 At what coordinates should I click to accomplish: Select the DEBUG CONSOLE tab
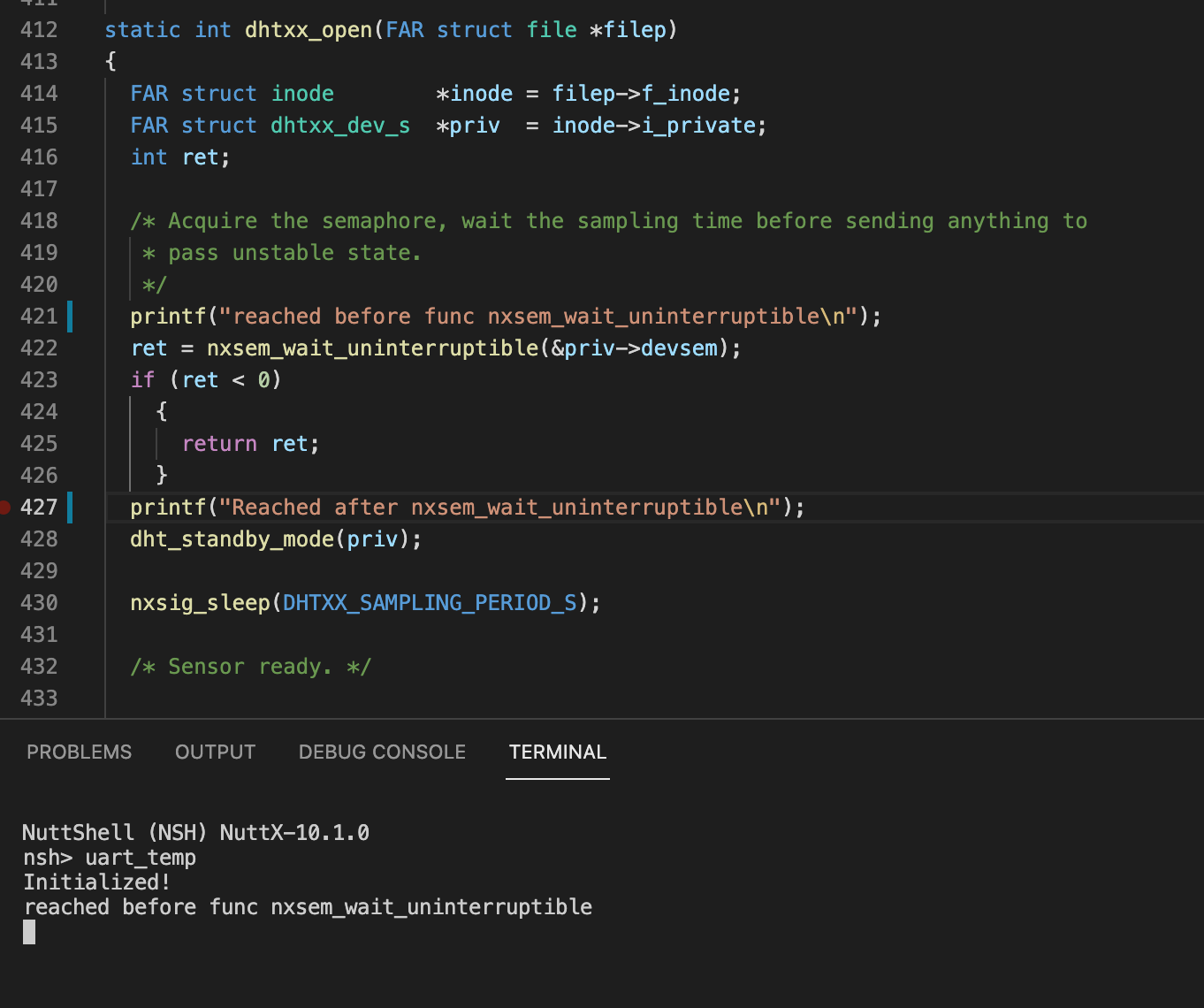tap(382, 752)
